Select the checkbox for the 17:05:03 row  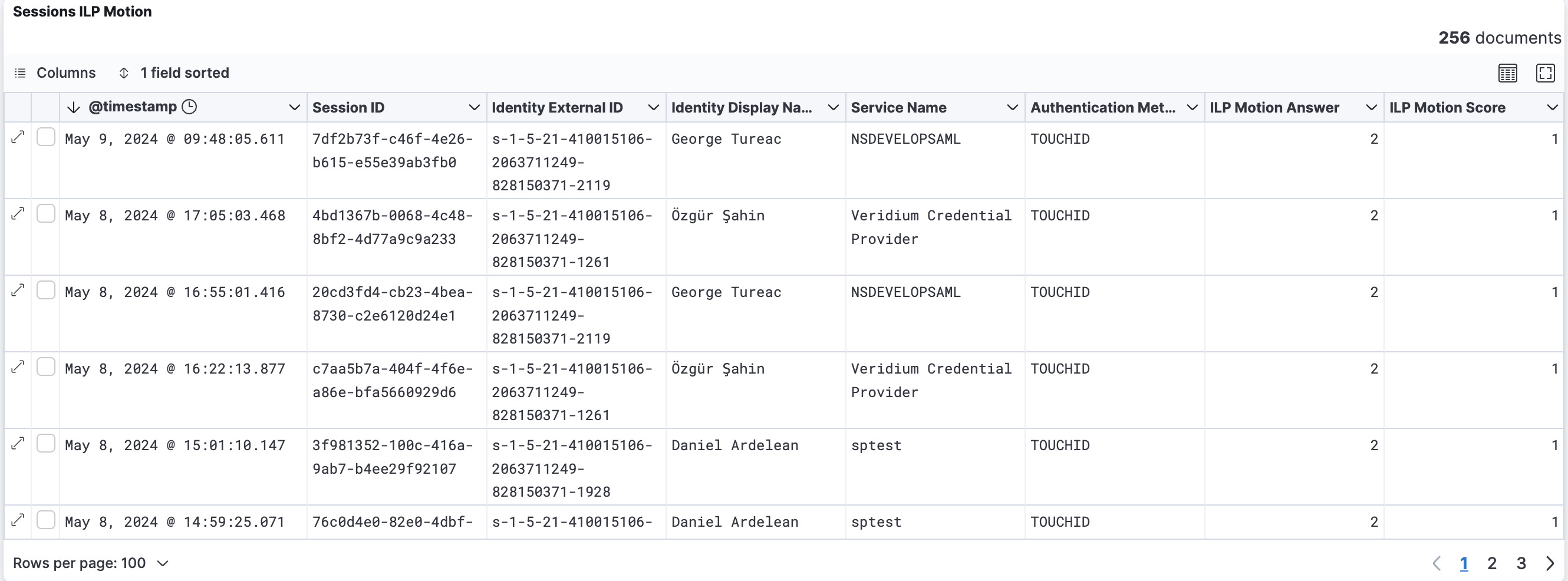pyautogui.click(x=46, y=213)
